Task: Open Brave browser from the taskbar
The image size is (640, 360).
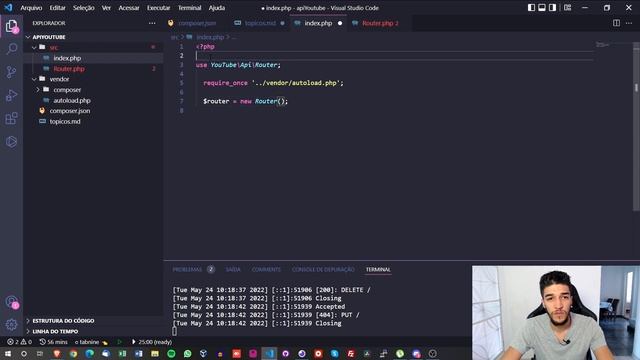Action: [57, 353]
